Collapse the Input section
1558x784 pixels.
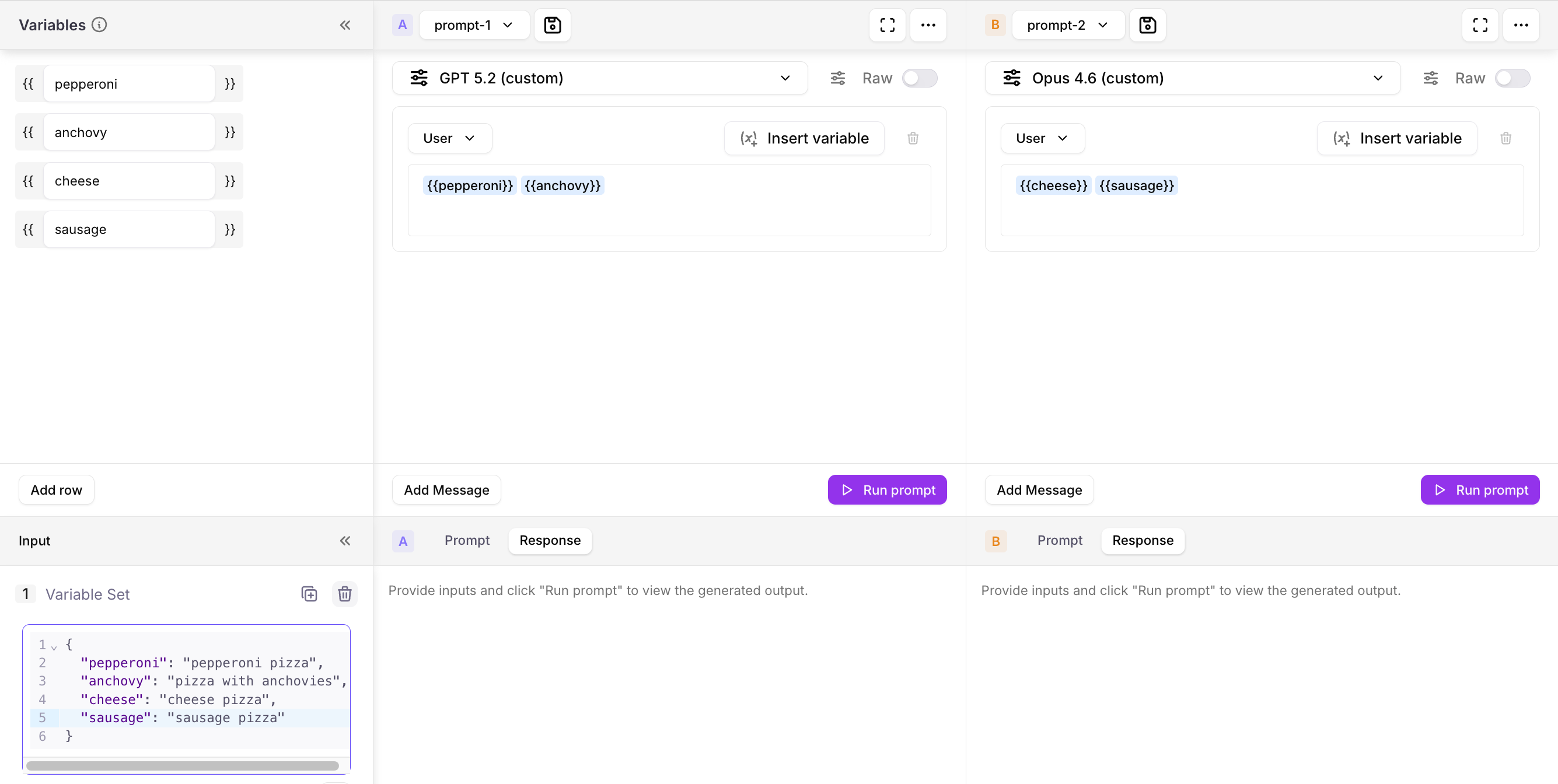[345, 541]
